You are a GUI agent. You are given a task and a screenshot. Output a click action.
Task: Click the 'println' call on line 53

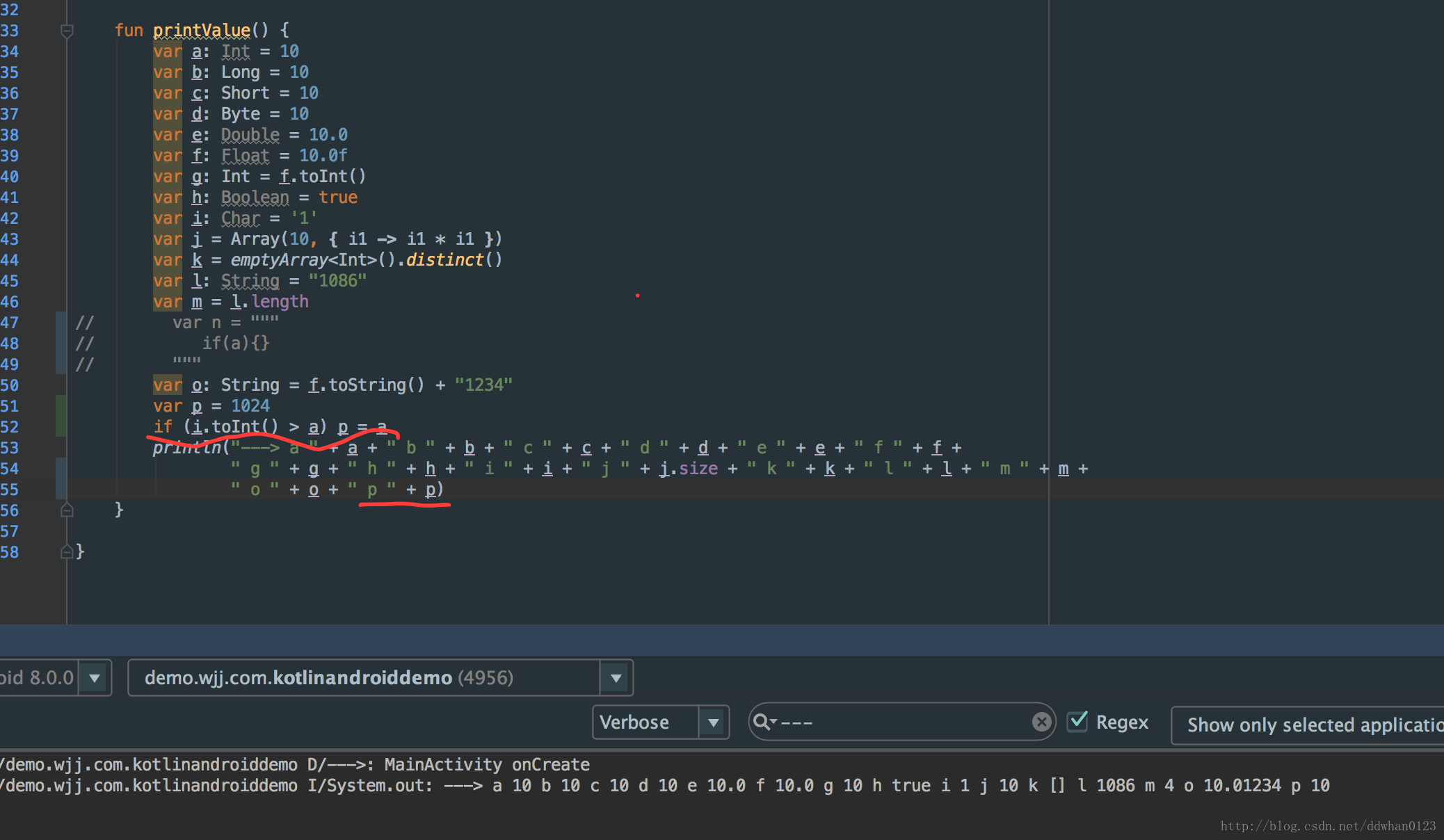[187, 448]
